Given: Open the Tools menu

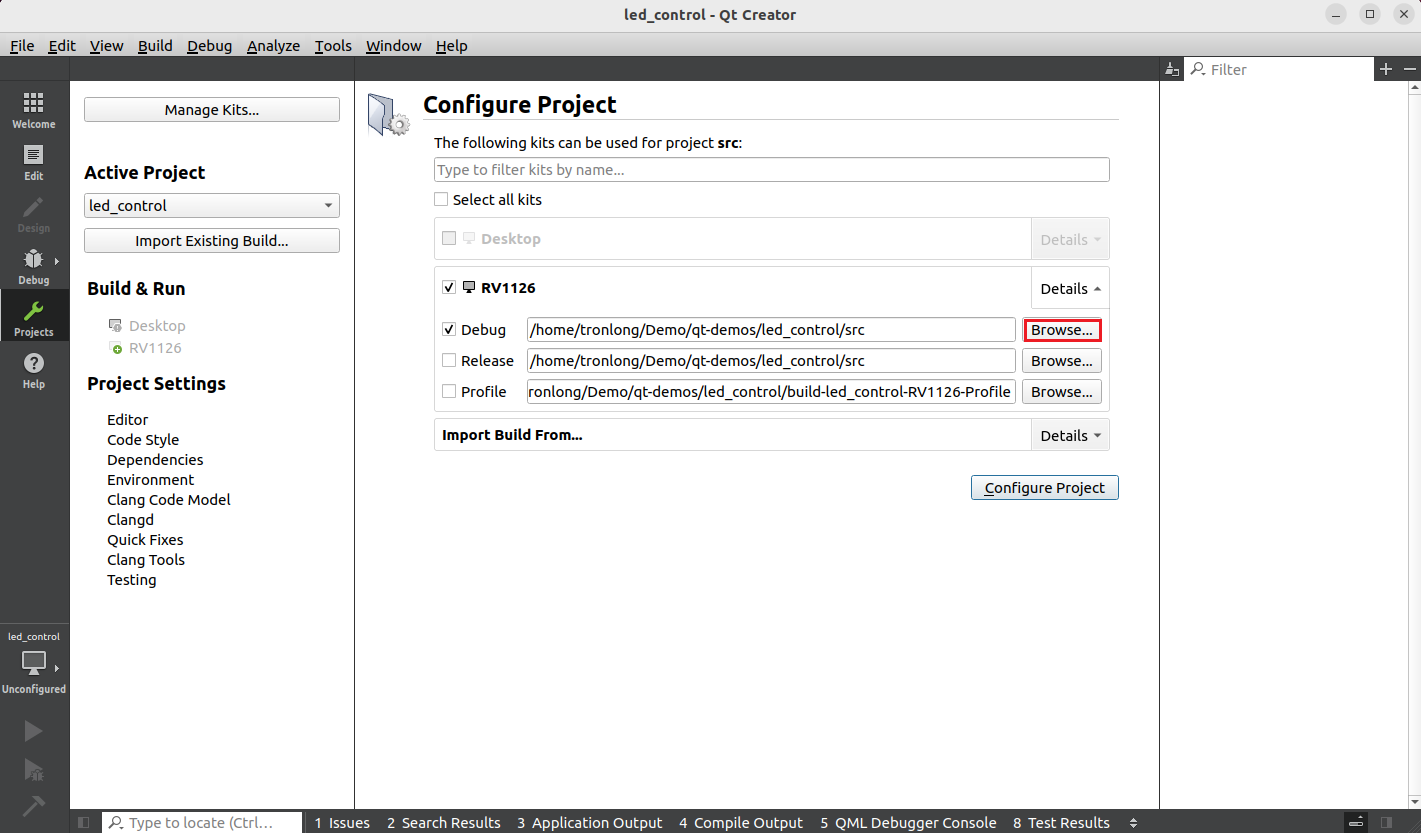Looking at the screenshot, I should tap(333, 46).
